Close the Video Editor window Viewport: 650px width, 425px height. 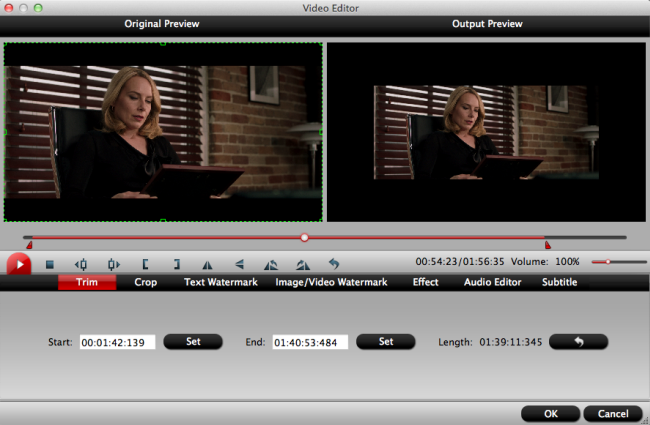(x=9, y=8)
